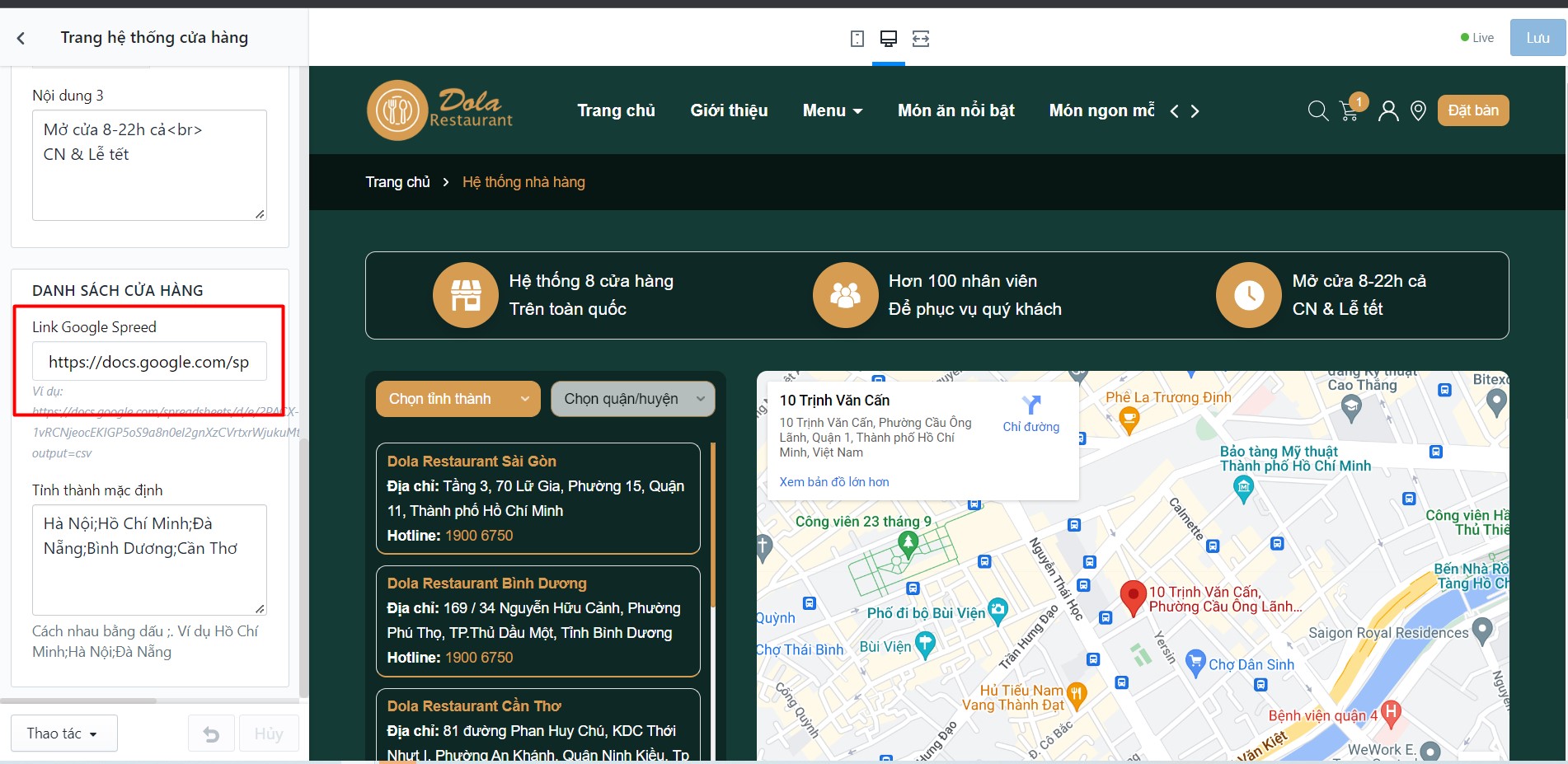Open the user account icon
Image resolution: width=1568 pixels, height=764 pixels.
pos(1388,110)
